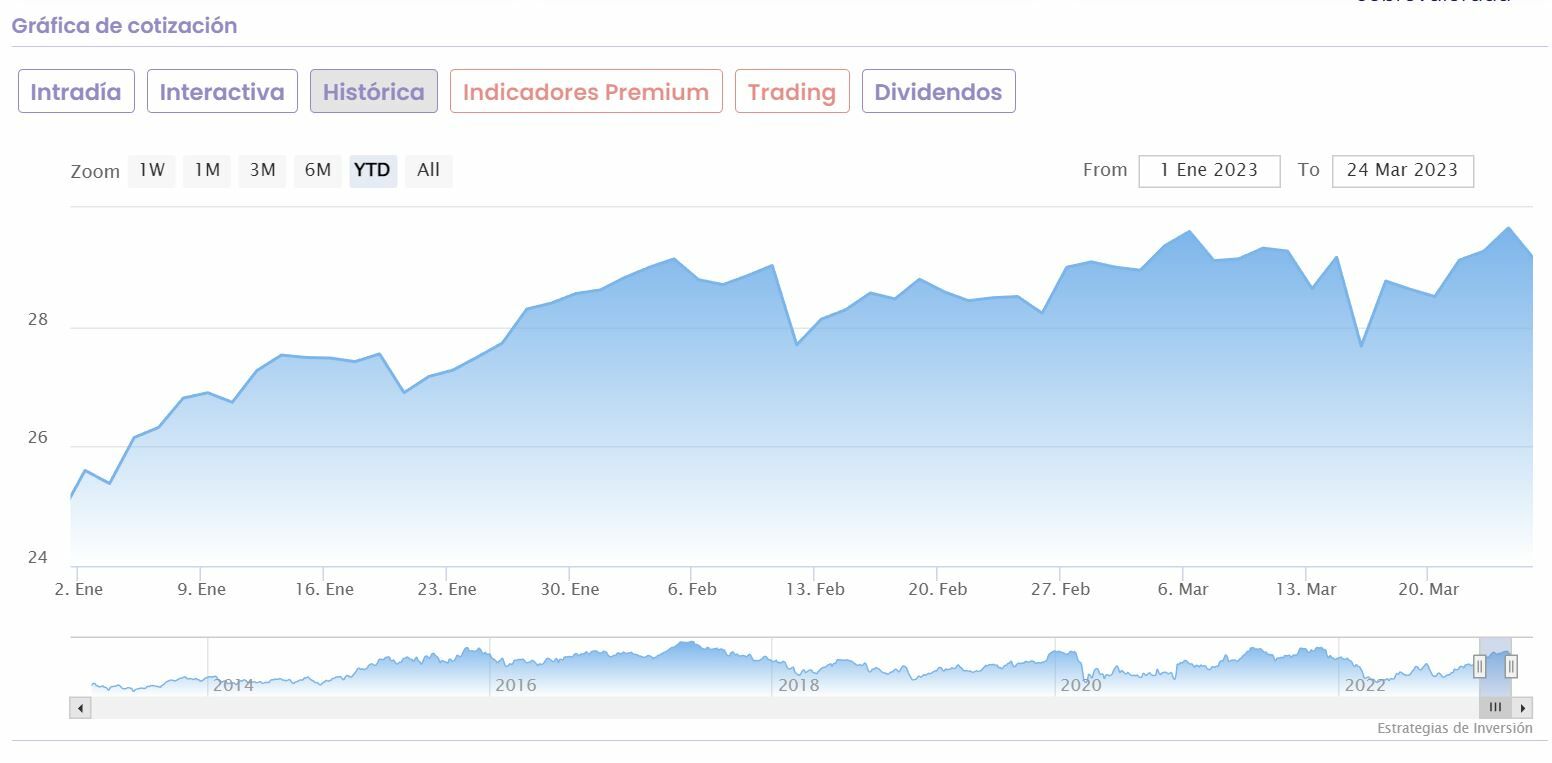
Task: Click the navigator scrollbar thumb
Action: (1495, 708)
